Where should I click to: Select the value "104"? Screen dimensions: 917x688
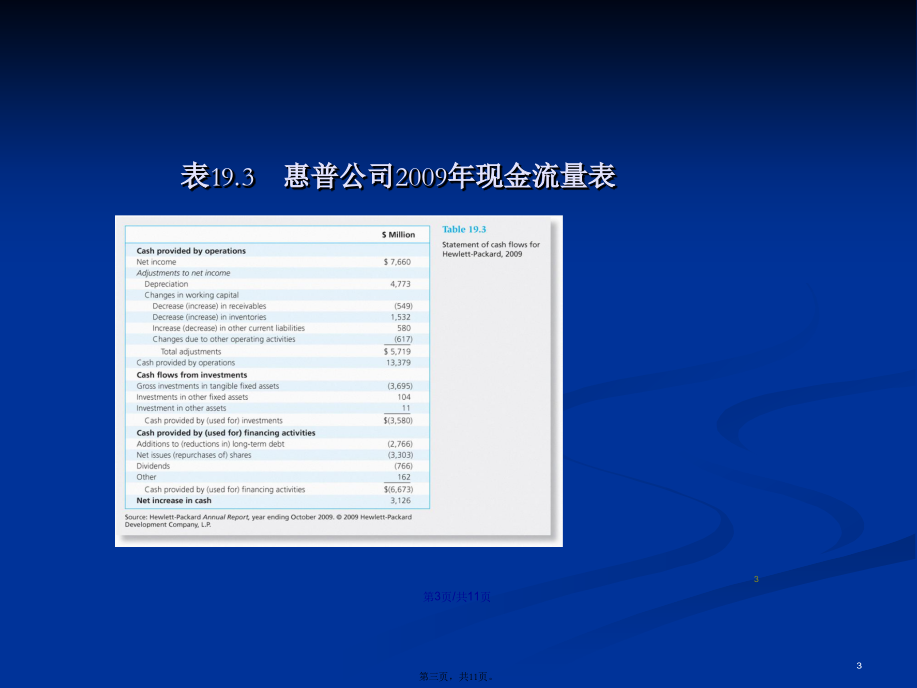404,398
